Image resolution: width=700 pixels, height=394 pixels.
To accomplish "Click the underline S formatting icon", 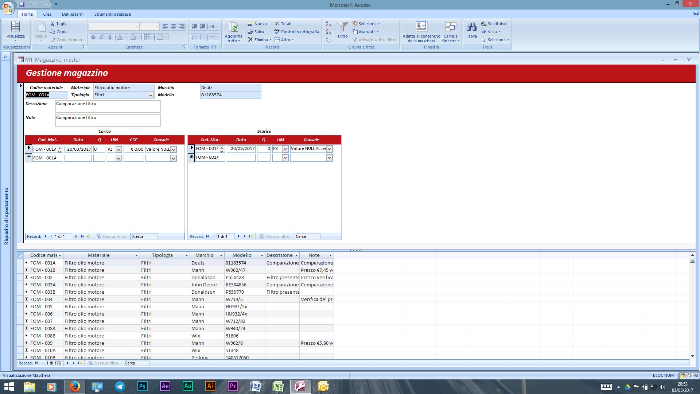I will pyautogui.click(x=110, y=37).
